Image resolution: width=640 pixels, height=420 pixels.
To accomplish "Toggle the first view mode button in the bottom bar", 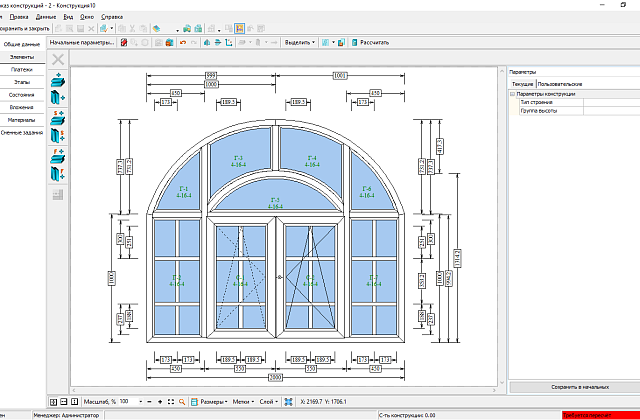I will [53, 402].
